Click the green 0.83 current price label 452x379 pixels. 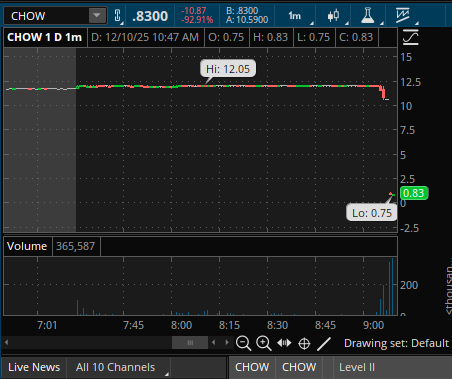[414, 193]
